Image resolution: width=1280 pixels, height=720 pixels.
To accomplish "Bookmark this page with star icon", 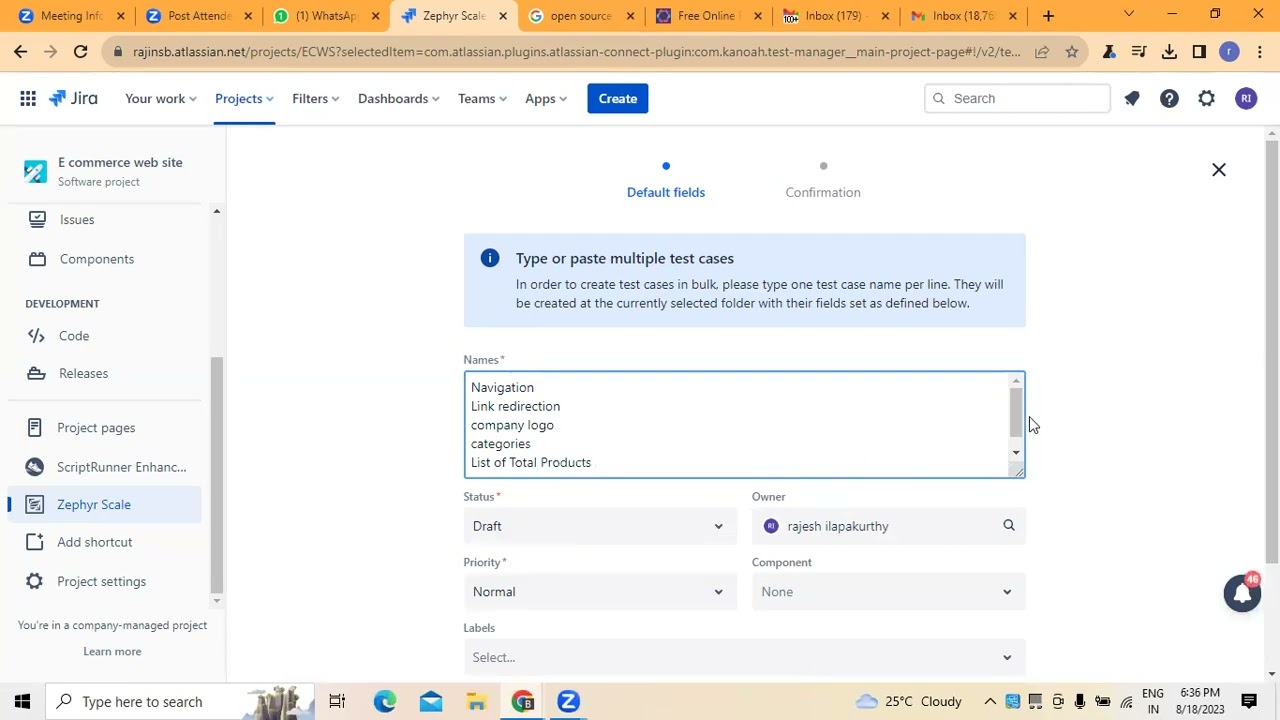I will 1072,52.
